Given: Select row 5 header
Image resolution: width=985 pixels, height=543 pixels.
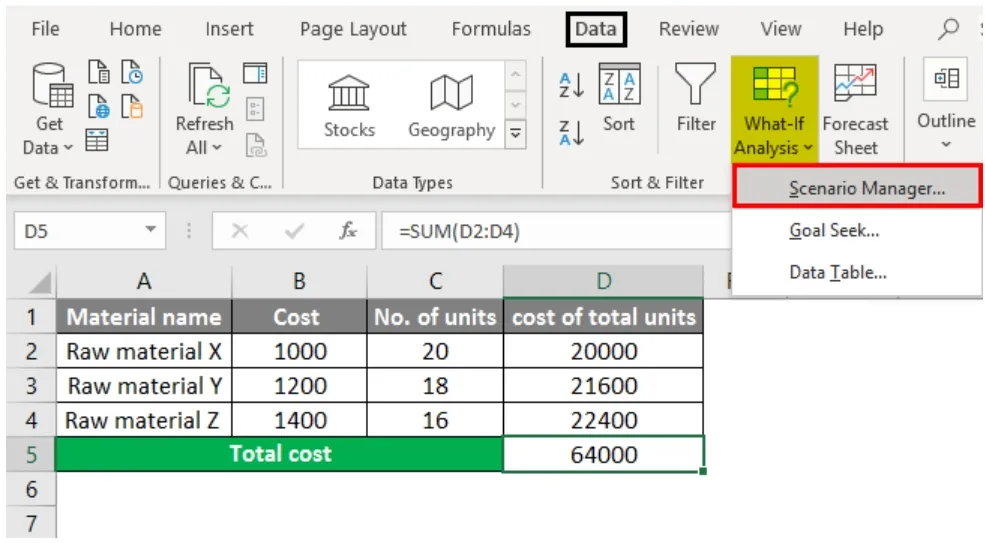Looking at the screenshot, I should [x=31, y=454].
